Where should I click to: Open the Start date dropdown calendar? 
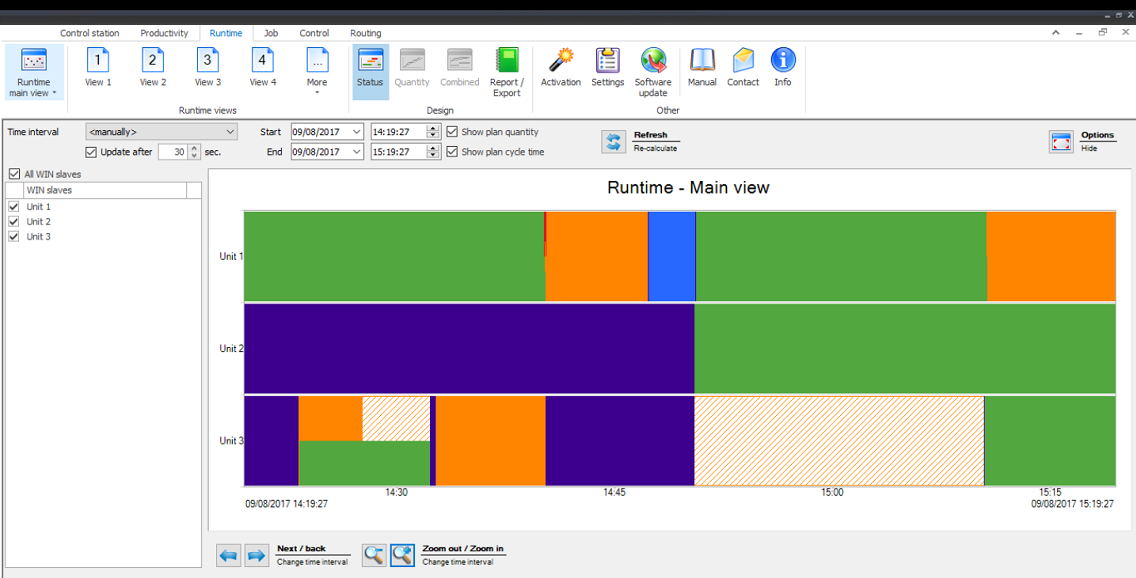[x=357, y=132]
